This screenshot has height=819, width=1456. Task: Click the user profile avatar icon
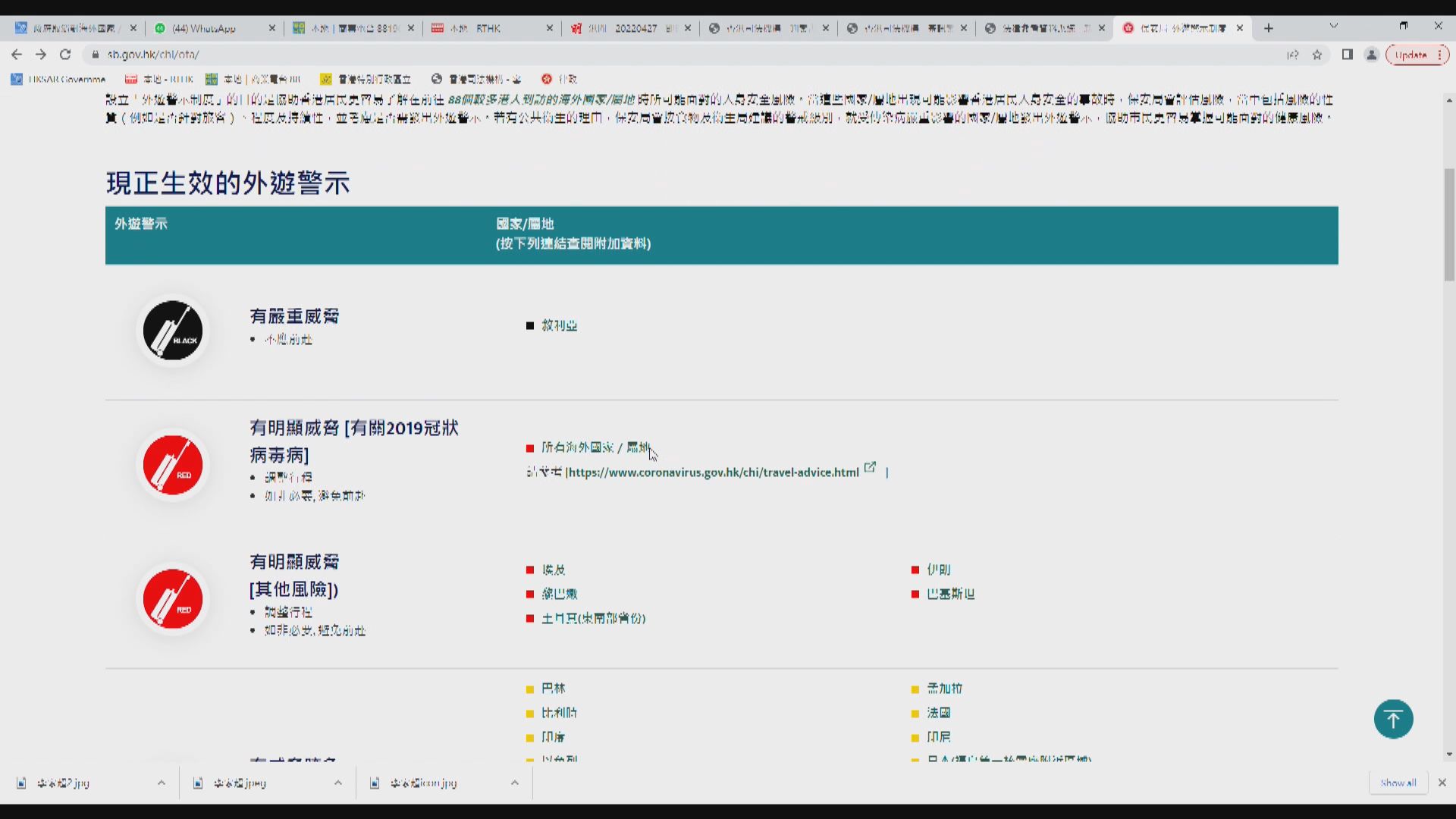click(x=1372, y=54)
